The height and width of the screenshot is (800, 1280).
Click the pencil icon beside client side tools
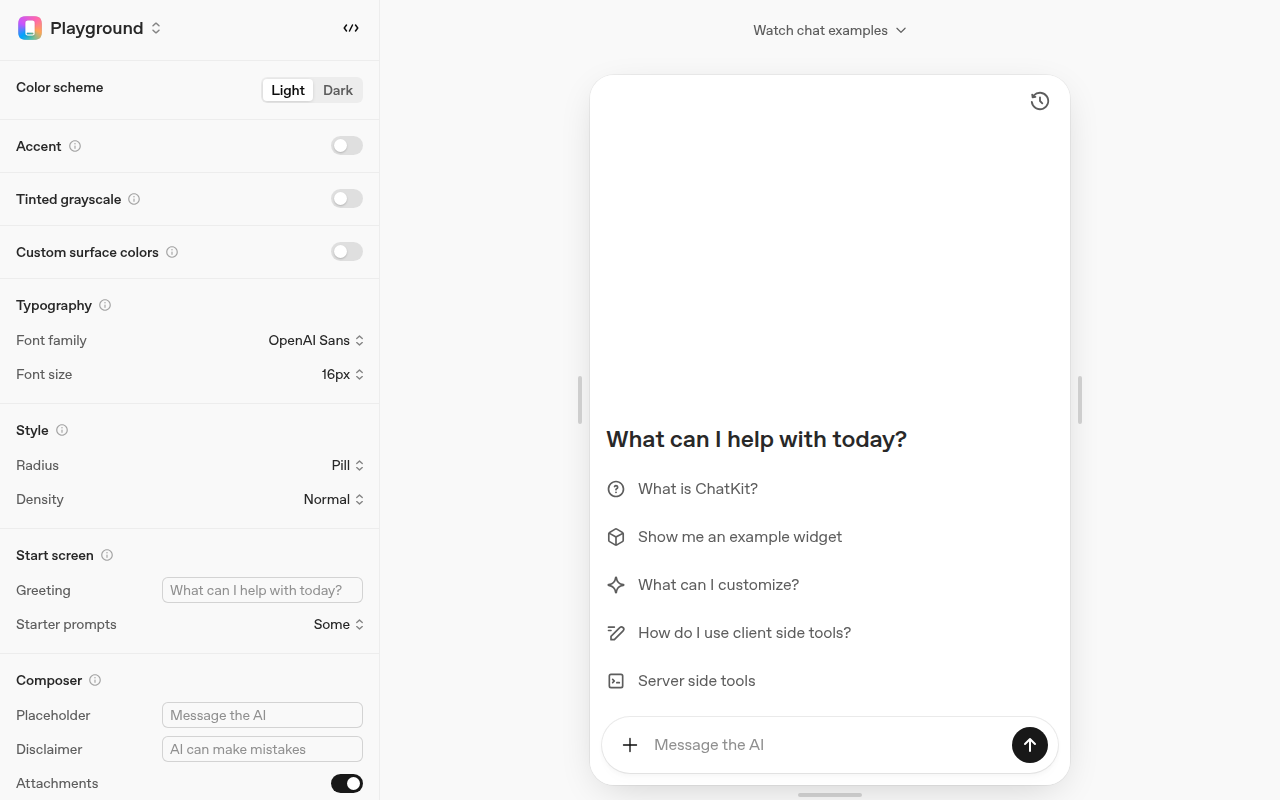(616, 633)
